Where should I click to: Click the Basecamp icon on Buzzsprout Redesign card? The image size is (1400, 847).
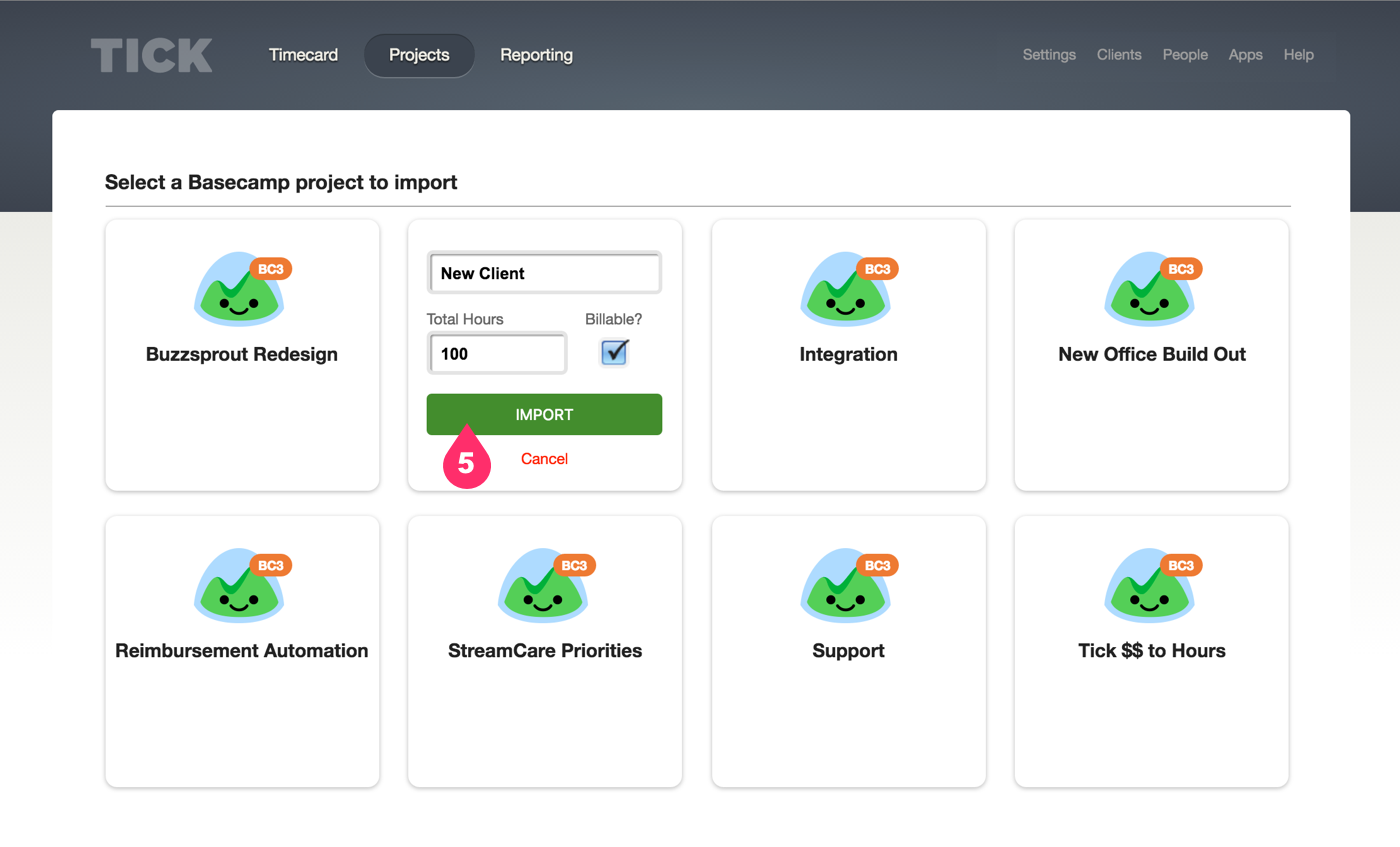240,290
